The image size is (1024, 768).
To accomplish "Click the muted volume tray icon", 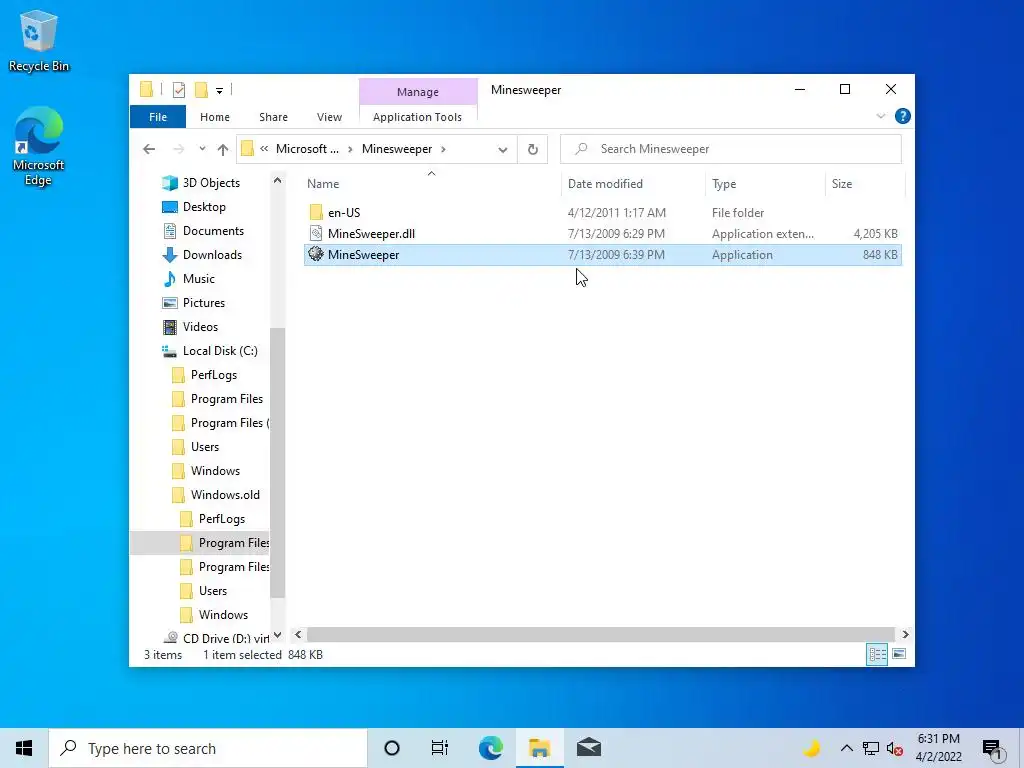I will 895,748.
